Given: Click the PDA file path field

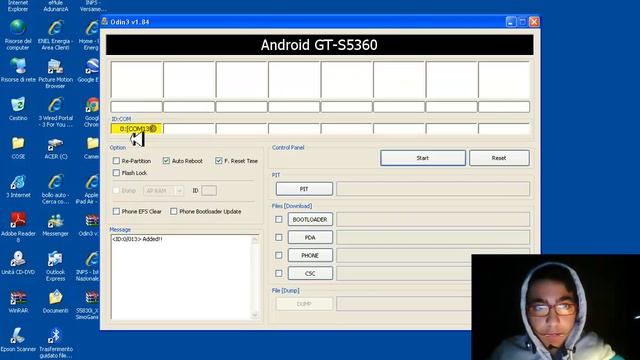Looking at the screenshot, I should coord(433,237).
